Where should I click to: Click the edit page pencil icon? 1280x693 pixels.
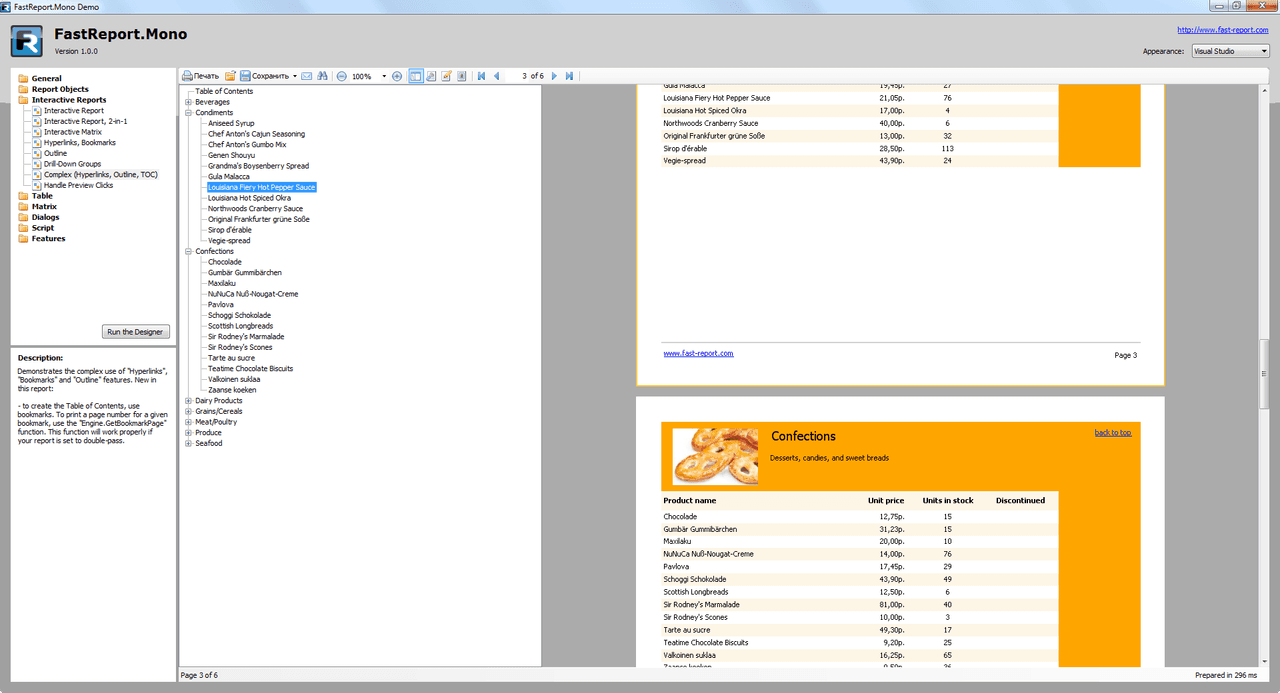tap(447, 76)
